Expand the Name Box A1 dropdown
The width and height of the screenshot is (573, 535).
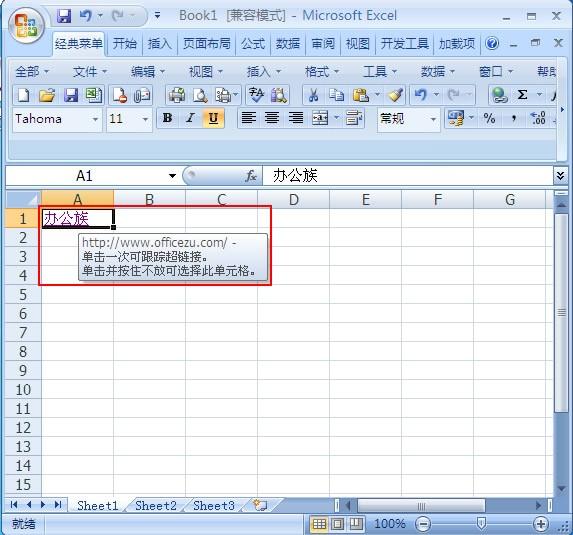coord(172,176)
